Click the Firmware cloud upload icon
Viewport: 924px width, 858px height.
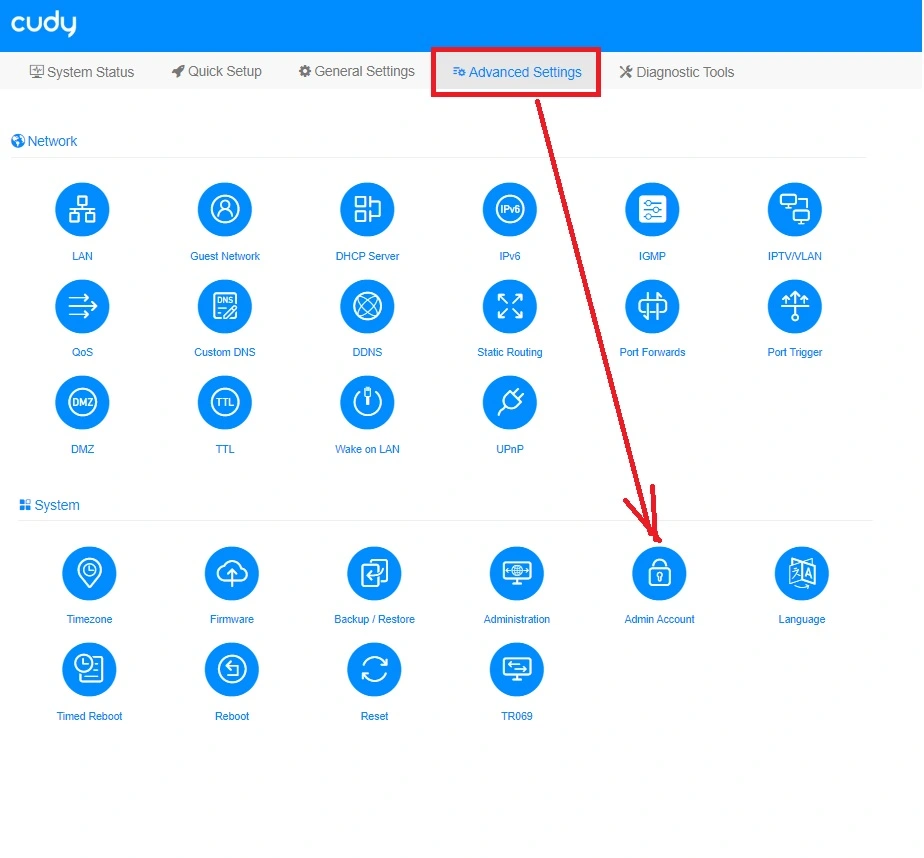(x=232, y=573)
